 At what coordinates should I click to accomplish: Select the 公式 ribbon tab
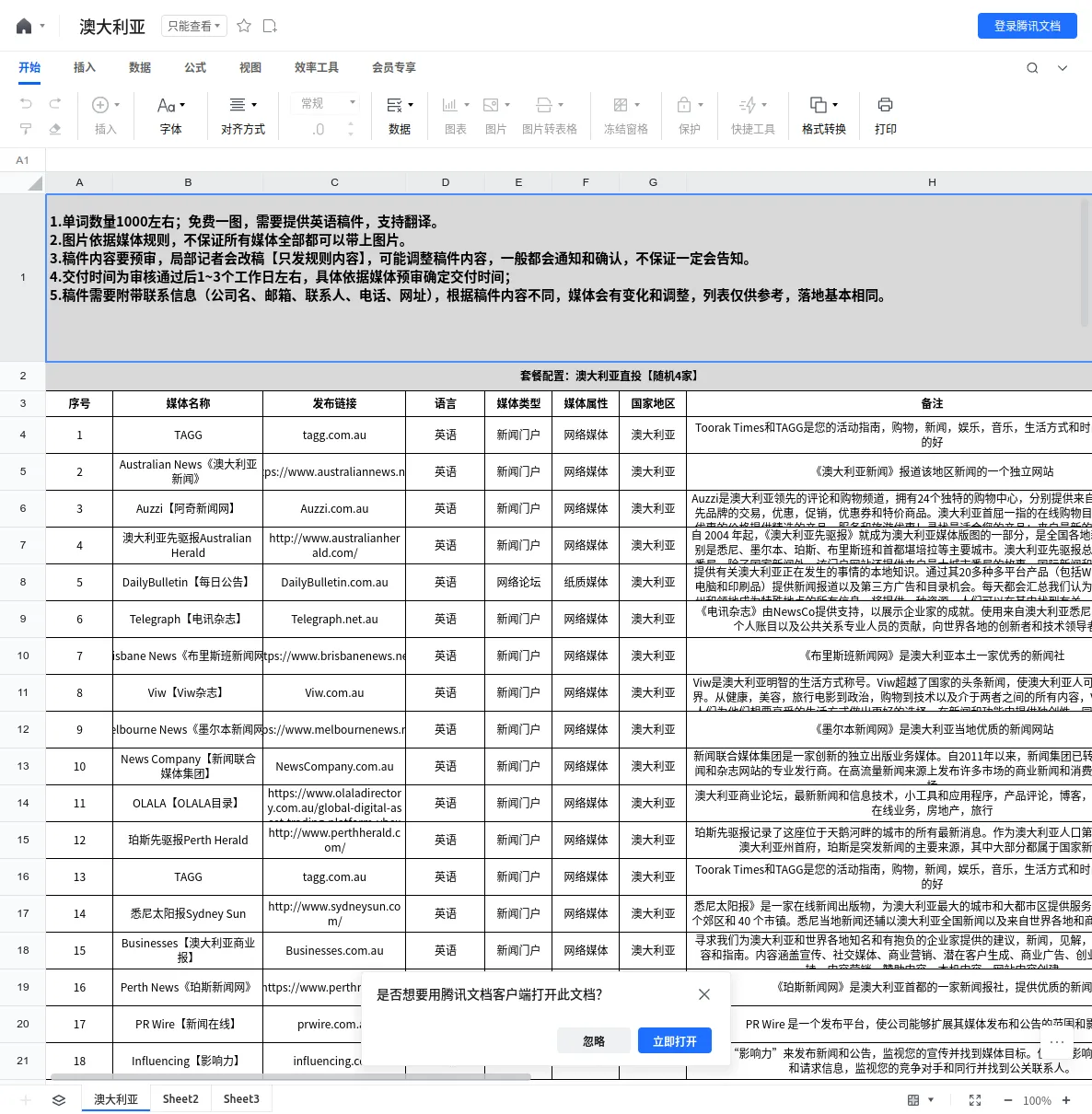click(x=195, y=67)
